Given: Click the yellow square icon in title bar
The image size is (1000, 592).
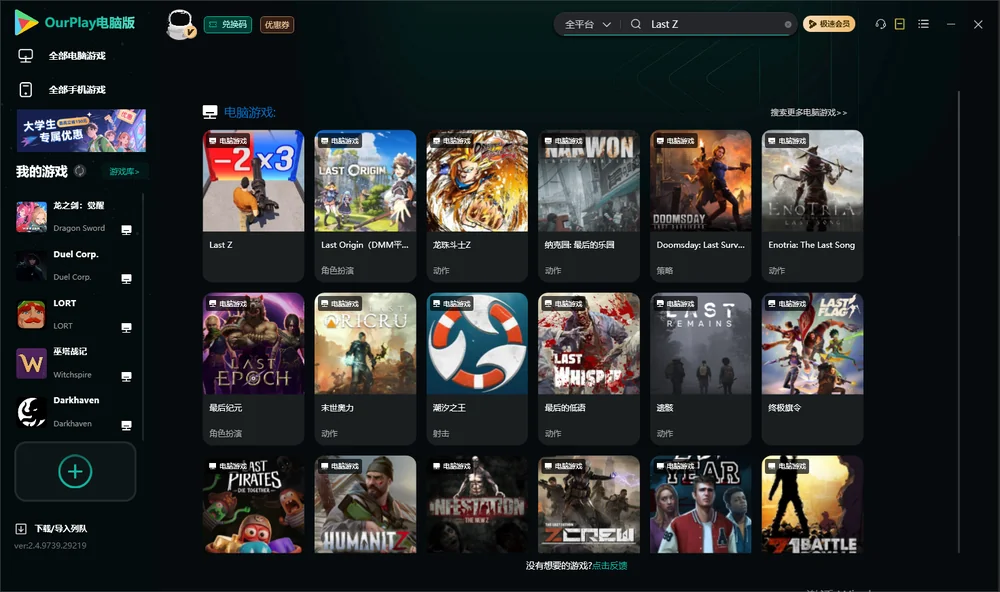Looking at the screenshot, I should click(900, 24).
